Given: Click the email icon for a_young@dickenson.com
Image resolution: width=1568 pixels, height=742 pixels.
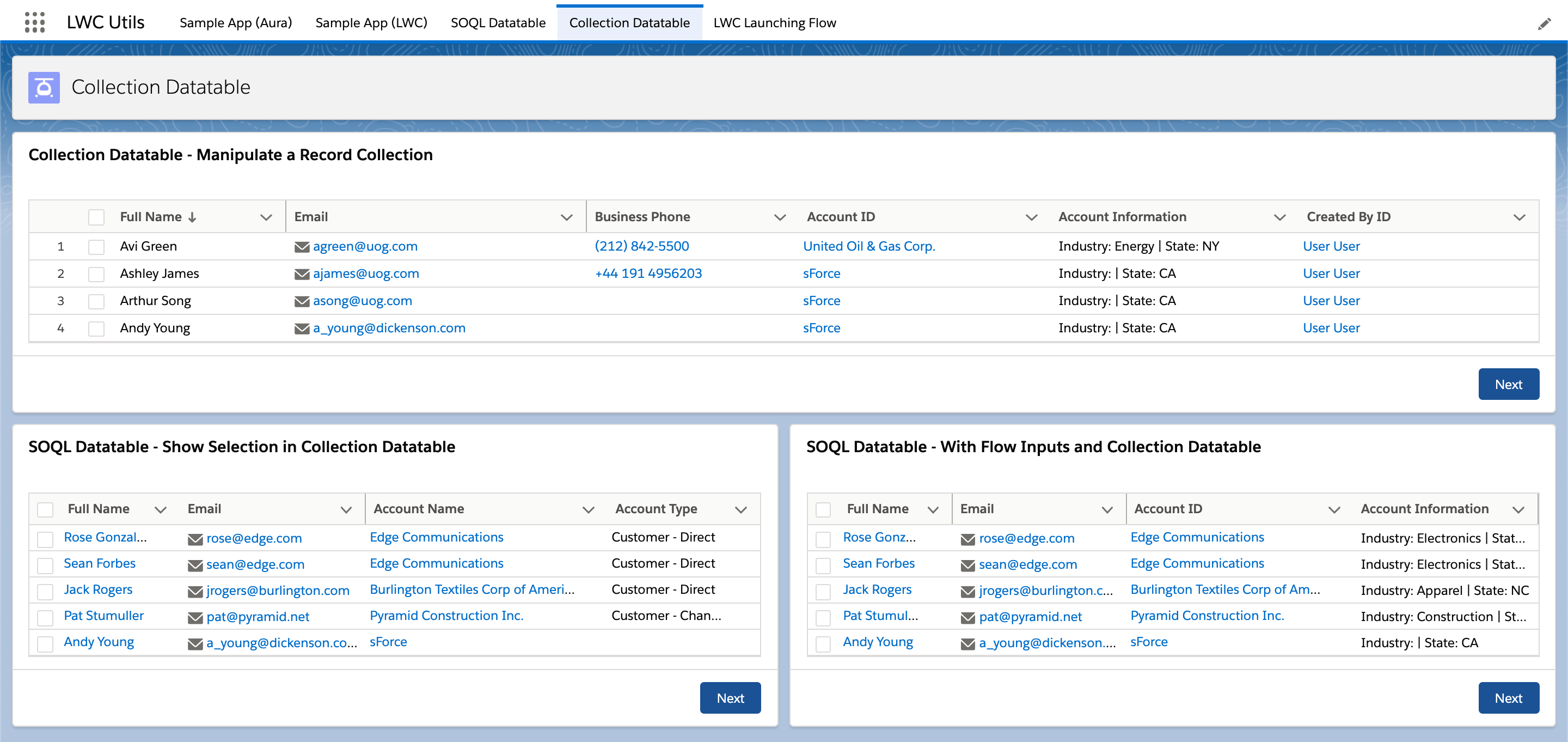Looking at the screenshot, I should (x=300, y=328).
